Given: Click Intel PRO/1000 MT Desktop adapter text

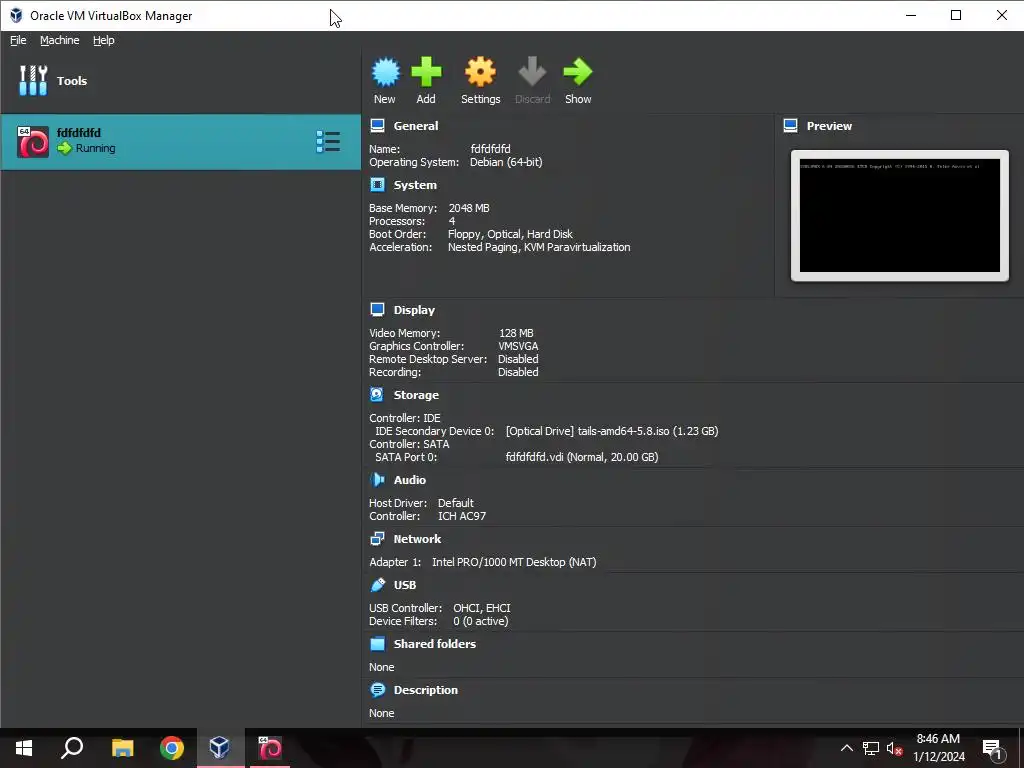Looking at the screenshot, I should tap(514, 562).
